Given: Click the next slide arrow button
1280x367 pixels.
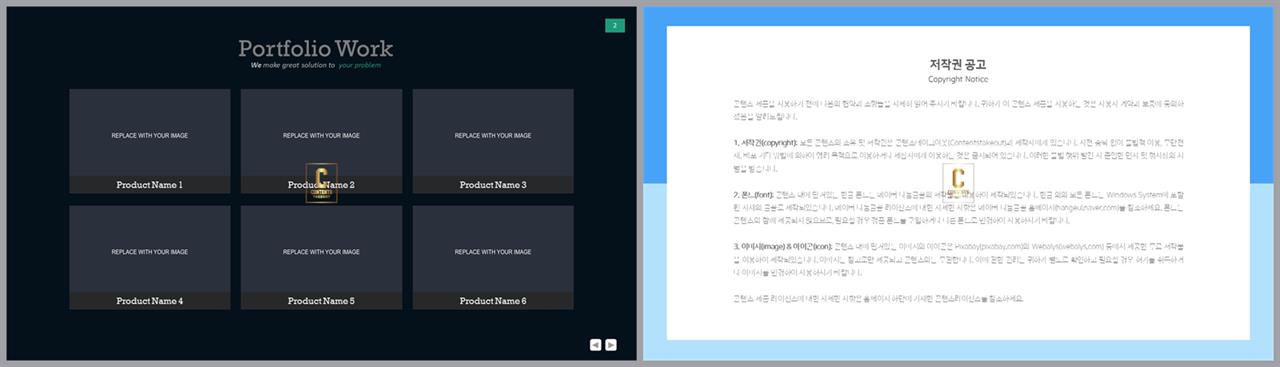Looking at the screenshot, I should [x=611, y=344].
